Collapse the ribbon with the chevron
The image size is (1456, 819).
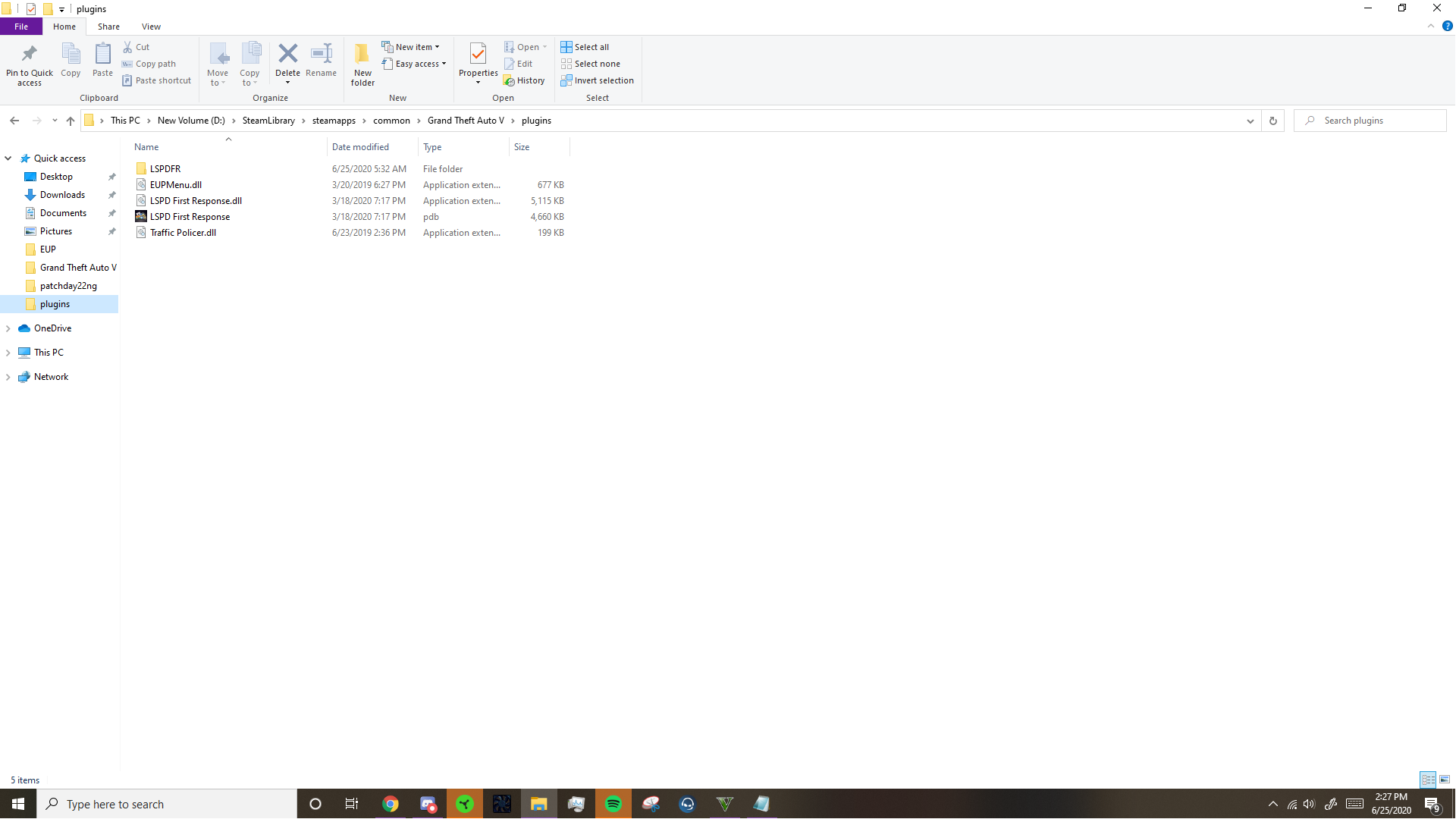1431,26
